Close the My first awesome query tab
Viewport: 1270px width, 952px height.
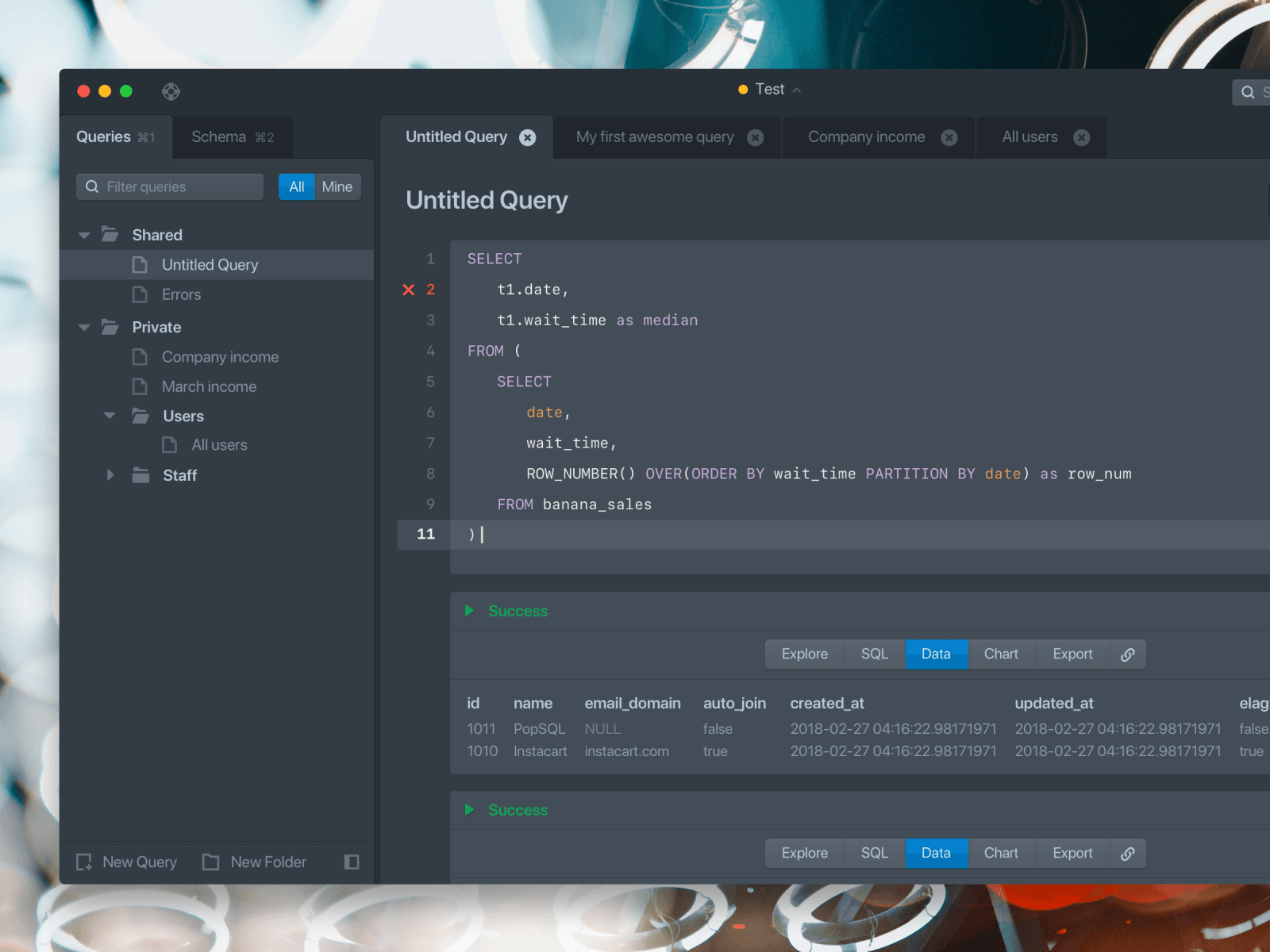point(756,137)
